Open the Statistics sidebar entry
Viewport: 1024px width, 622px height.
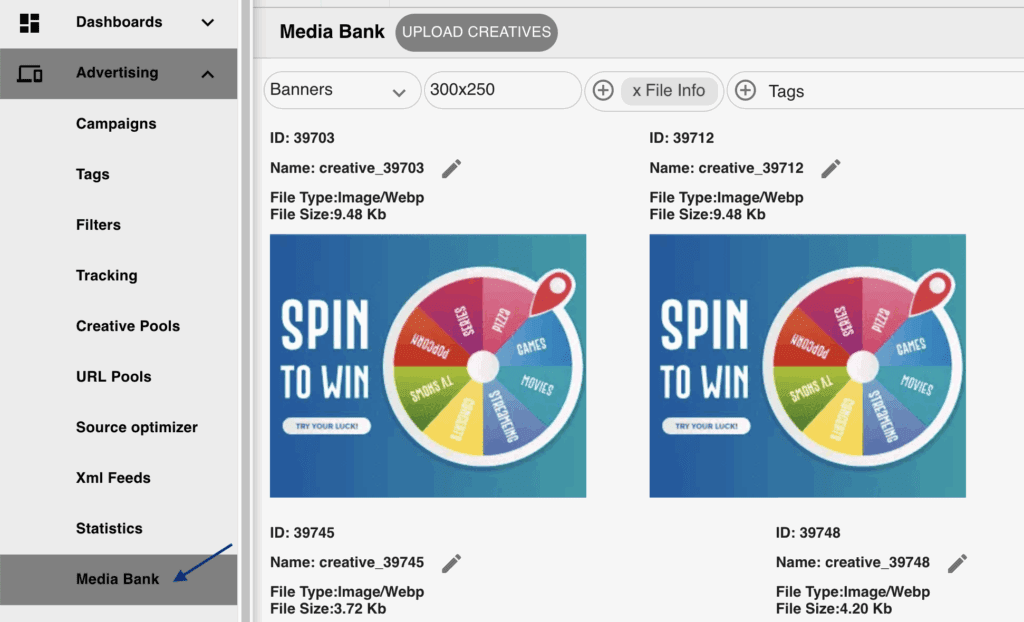pos(109,528)
